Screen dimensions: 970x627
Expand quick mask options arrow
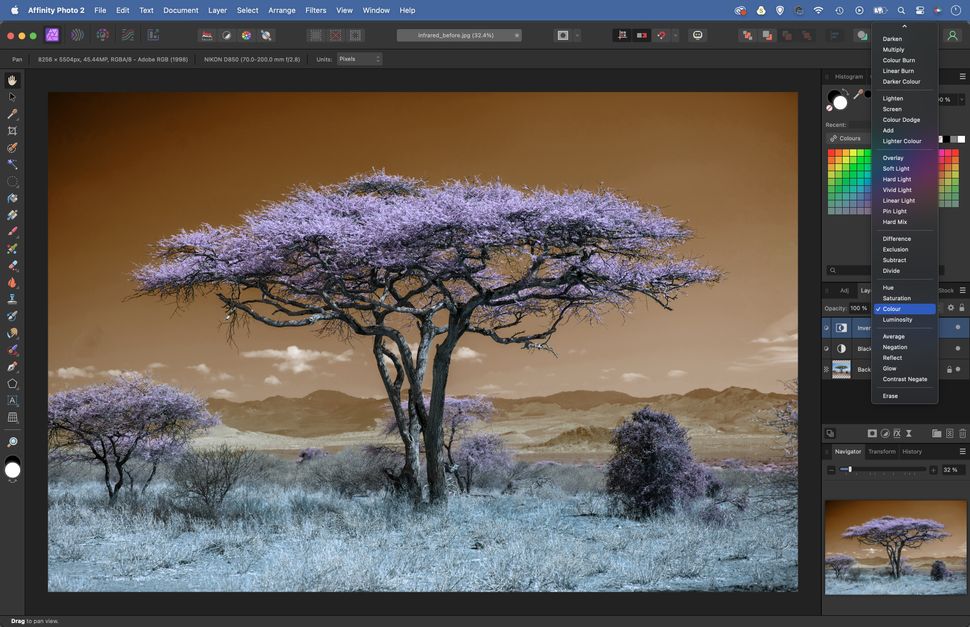pos(577,35)
